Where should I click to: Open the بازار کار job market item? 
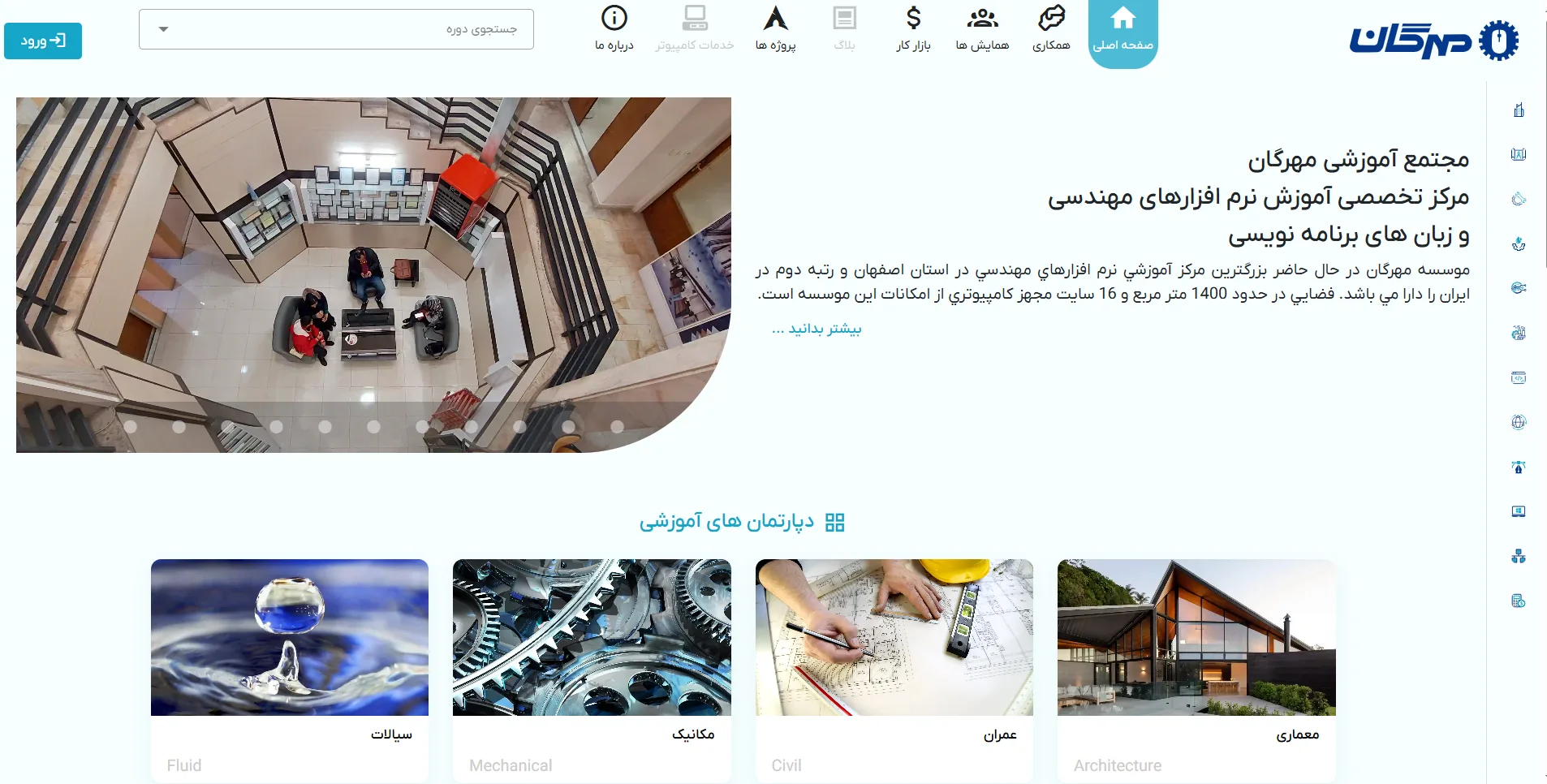coord(913,29)
